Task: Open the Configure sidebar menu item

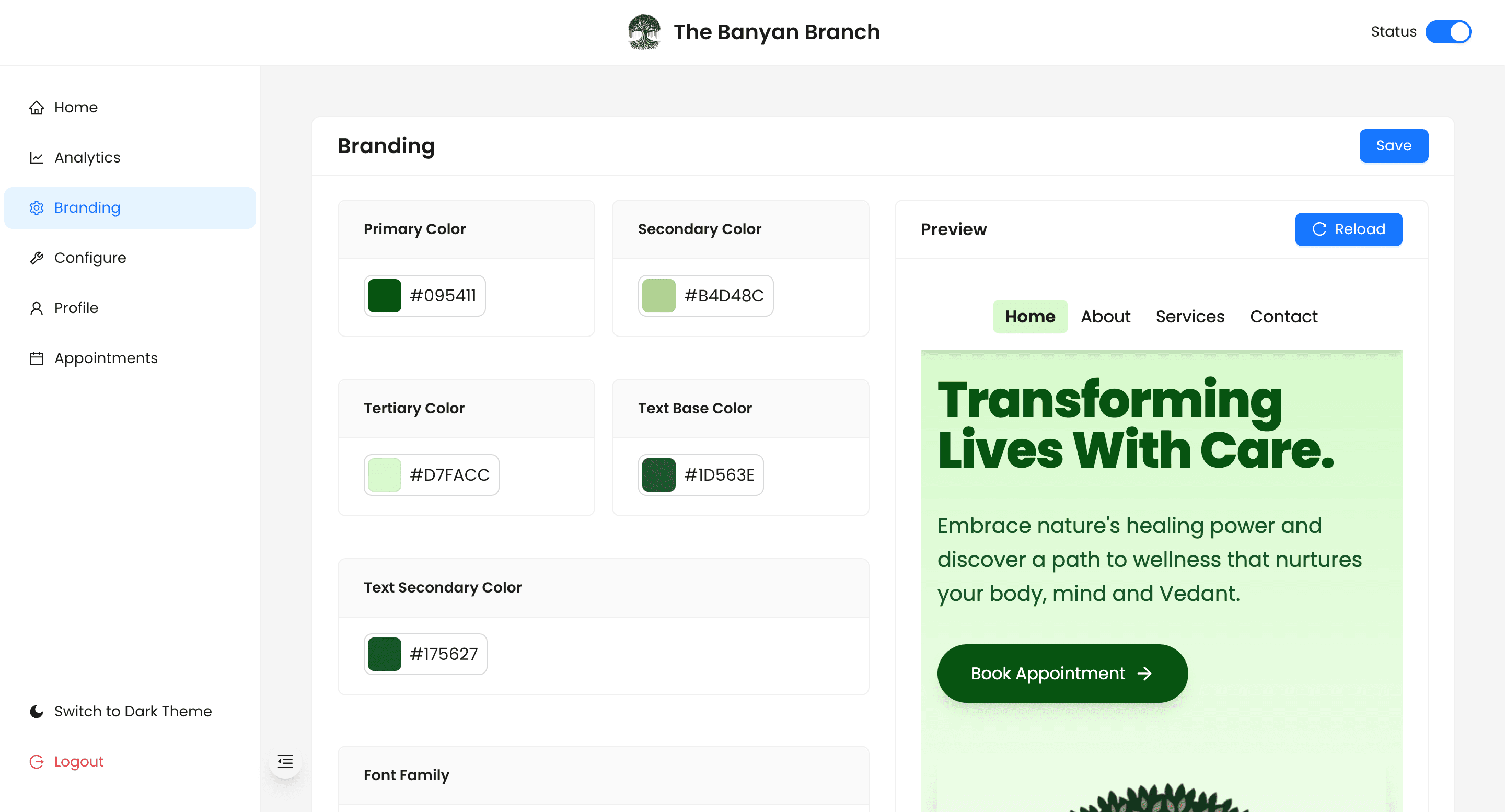Action: click(130, 258)
